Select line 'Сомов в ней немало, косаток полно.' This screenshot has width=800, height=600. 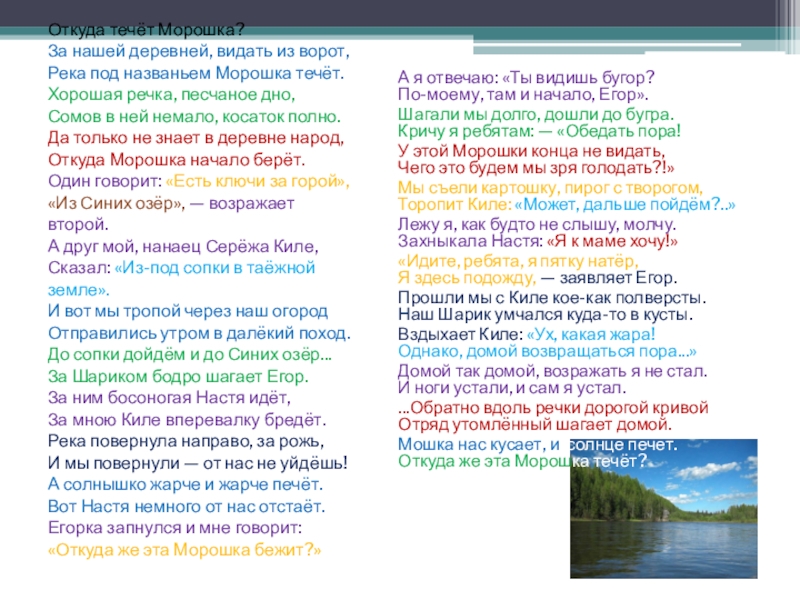194,117
